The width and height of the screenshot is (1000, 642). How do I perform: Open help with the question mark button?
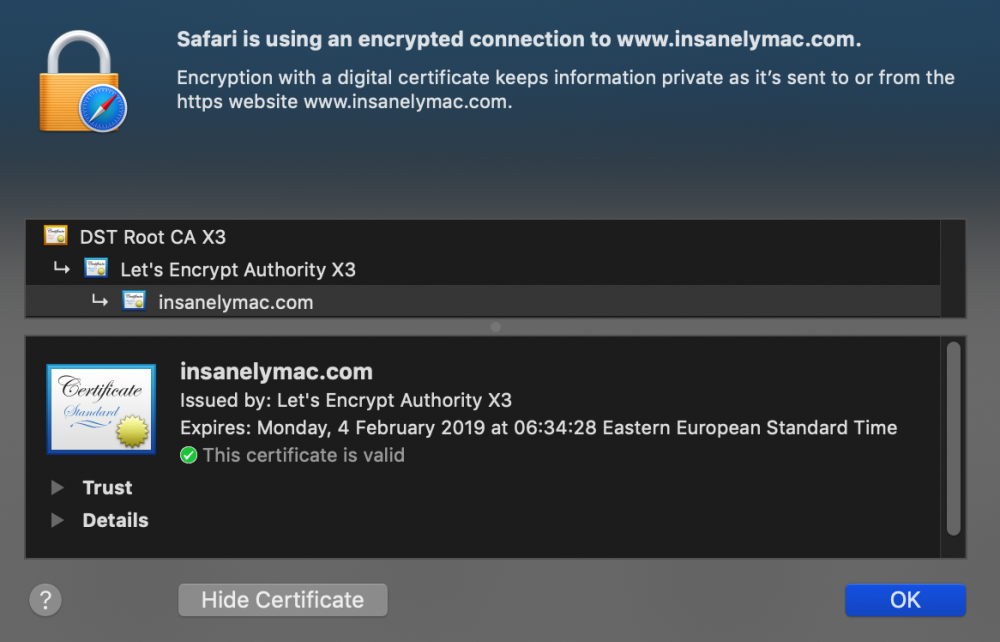point(45,600)
